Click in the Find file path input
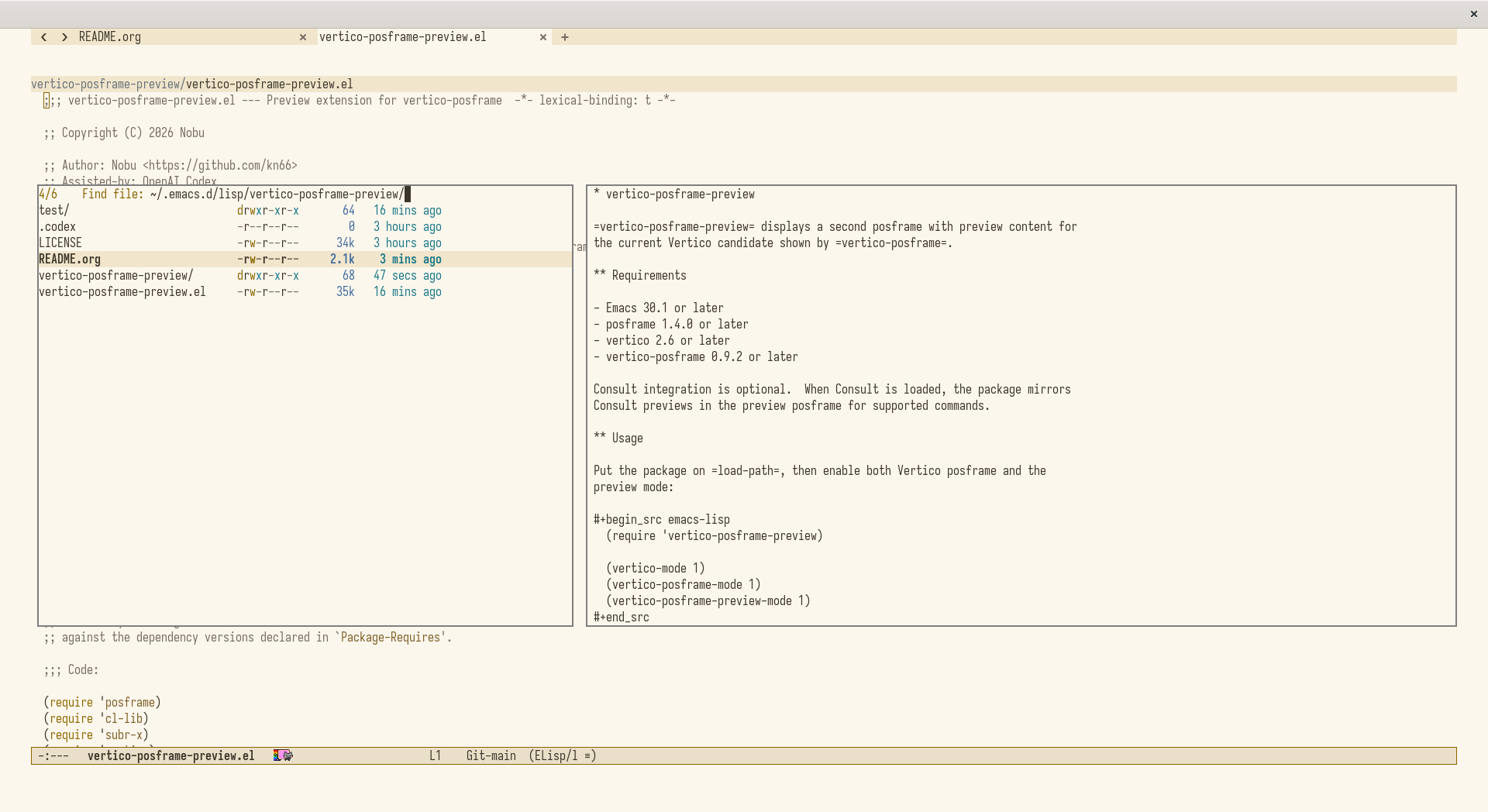Viewport: 1488px width, 812px height. click(x=277, y=194)
